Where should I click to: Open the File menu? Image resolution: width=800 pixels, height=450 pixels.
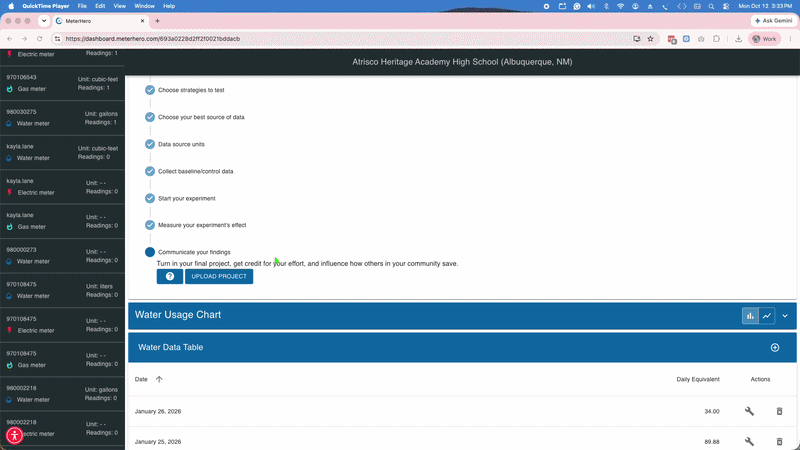tap(82, 6)
